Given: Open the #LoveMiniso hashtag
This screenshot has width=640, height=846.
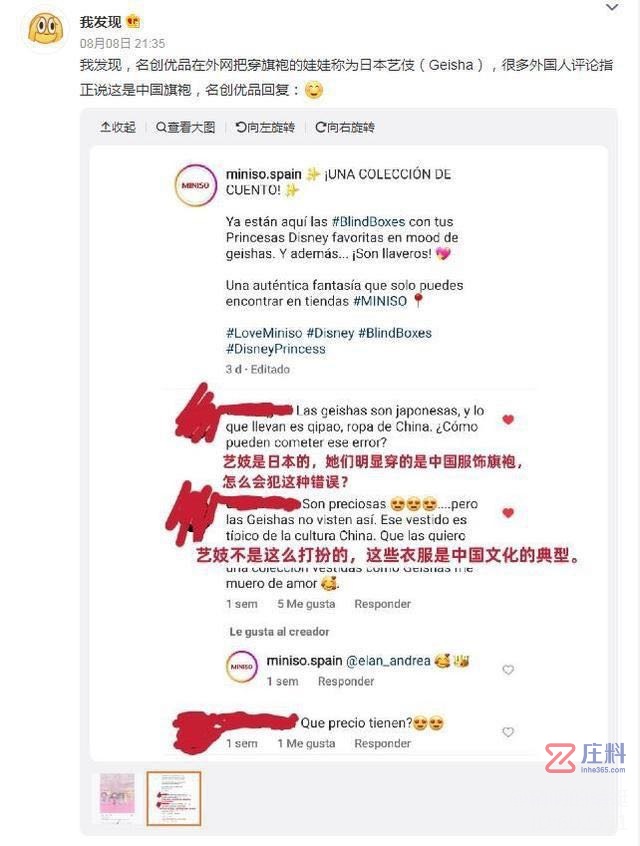Looking at the screenshot, I should (264, 333).
